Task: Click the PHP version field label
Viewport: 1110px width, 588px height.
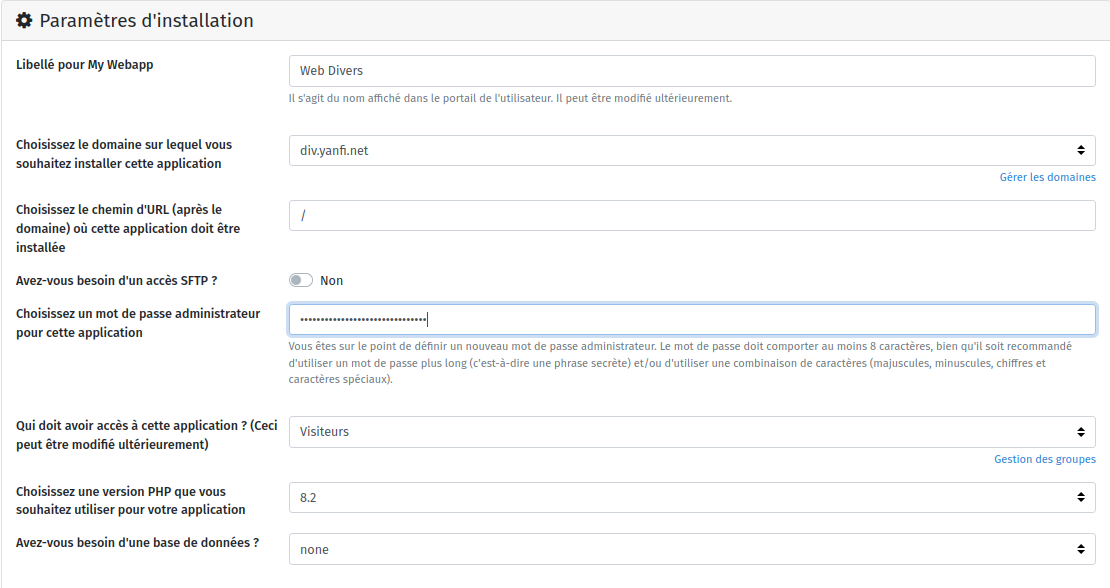Action: click(x=131, y=500)
